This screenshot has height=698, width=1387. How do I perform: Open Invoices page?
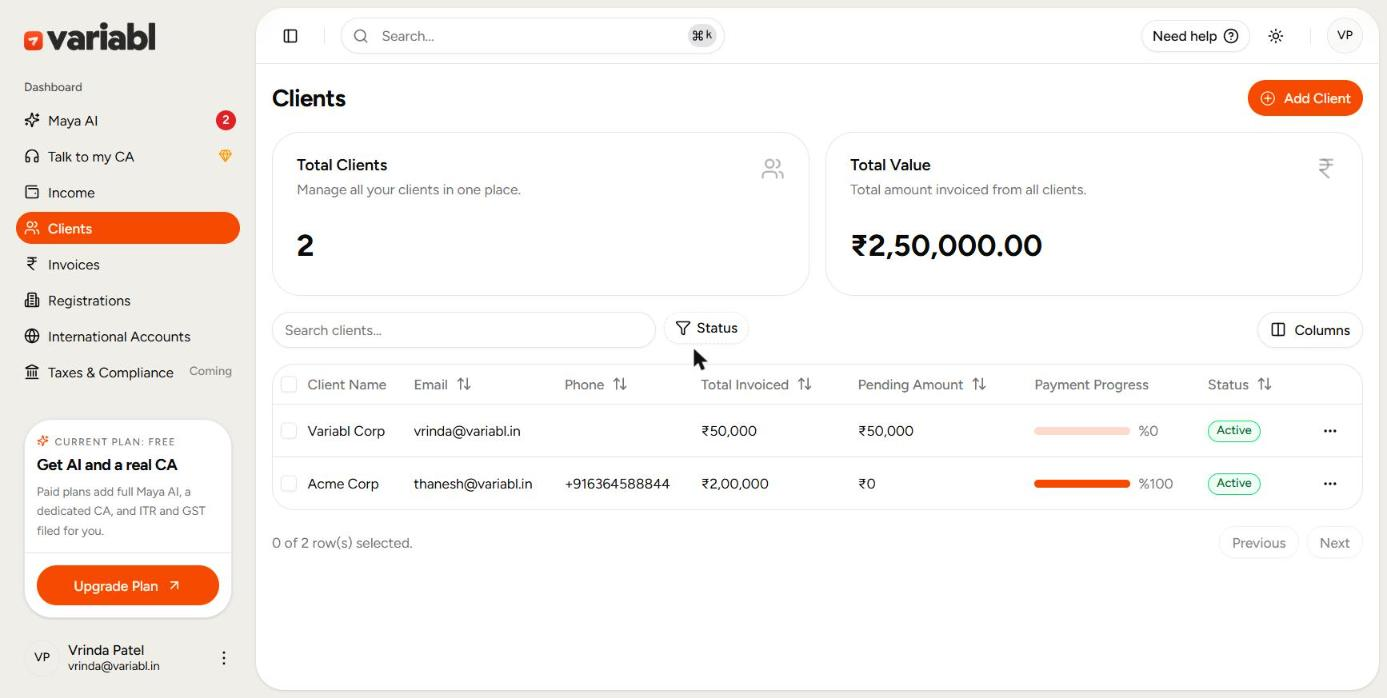[x=128, y=264]
